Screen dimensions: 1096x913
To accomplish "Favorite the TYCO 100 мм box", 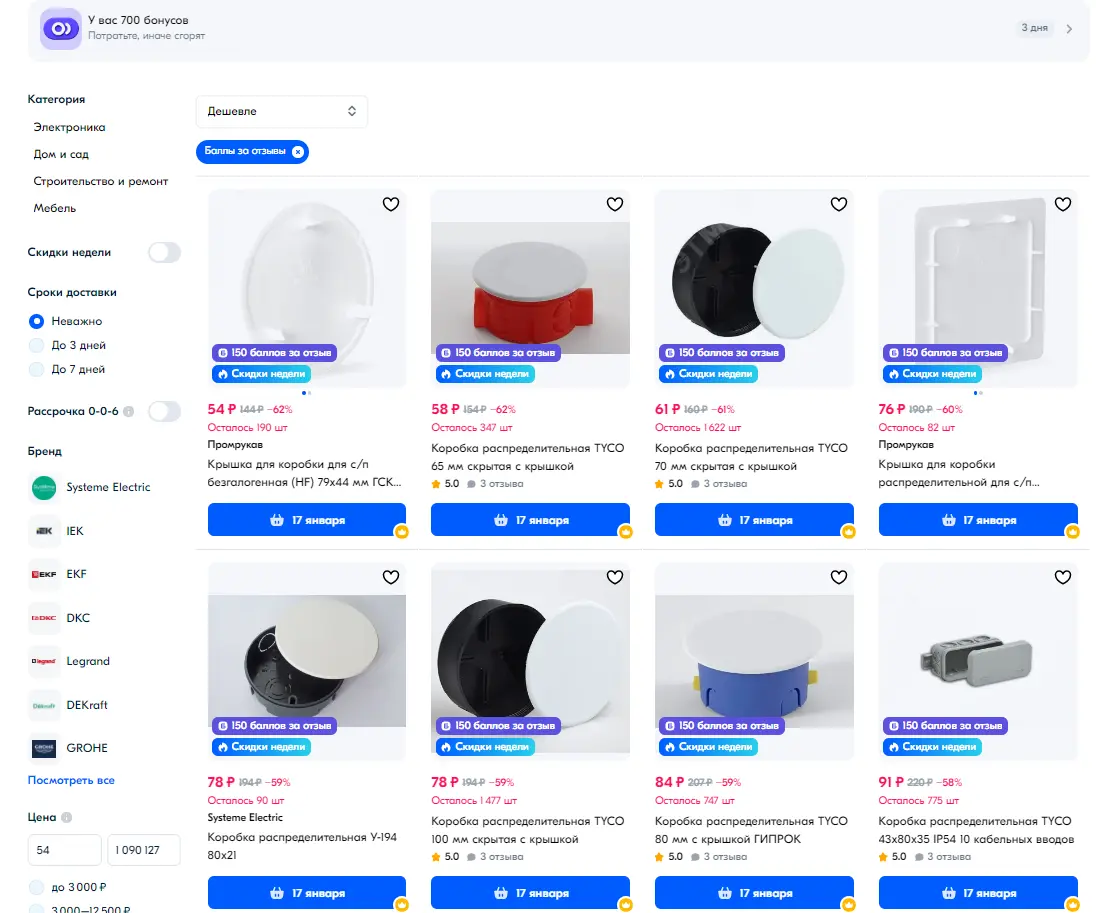I will tap(614, 577).
